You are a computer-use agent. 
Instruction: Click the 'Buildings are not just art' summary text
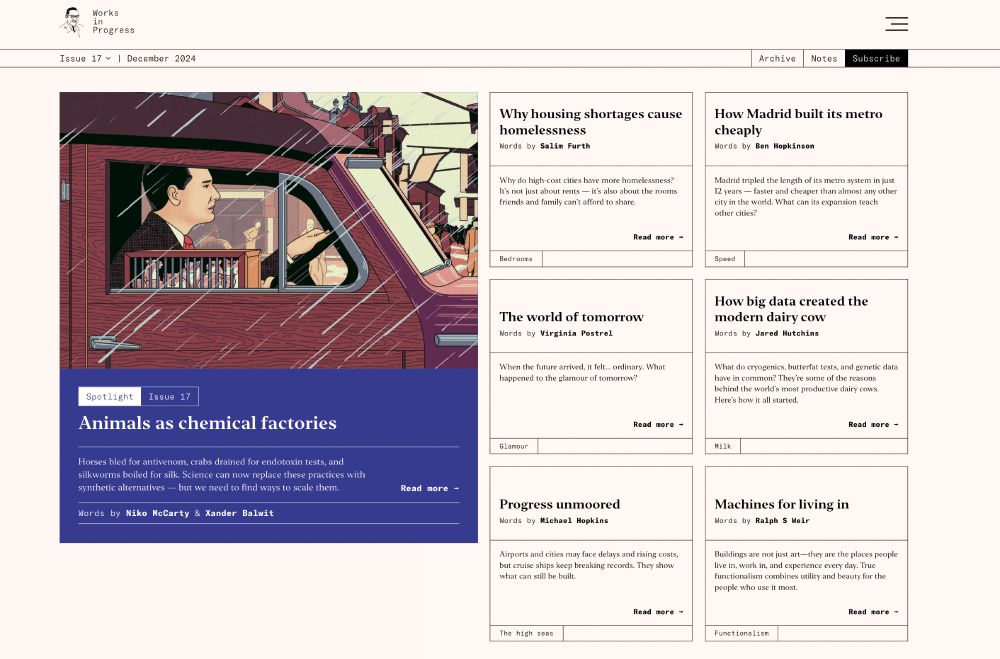click(805, 571)
